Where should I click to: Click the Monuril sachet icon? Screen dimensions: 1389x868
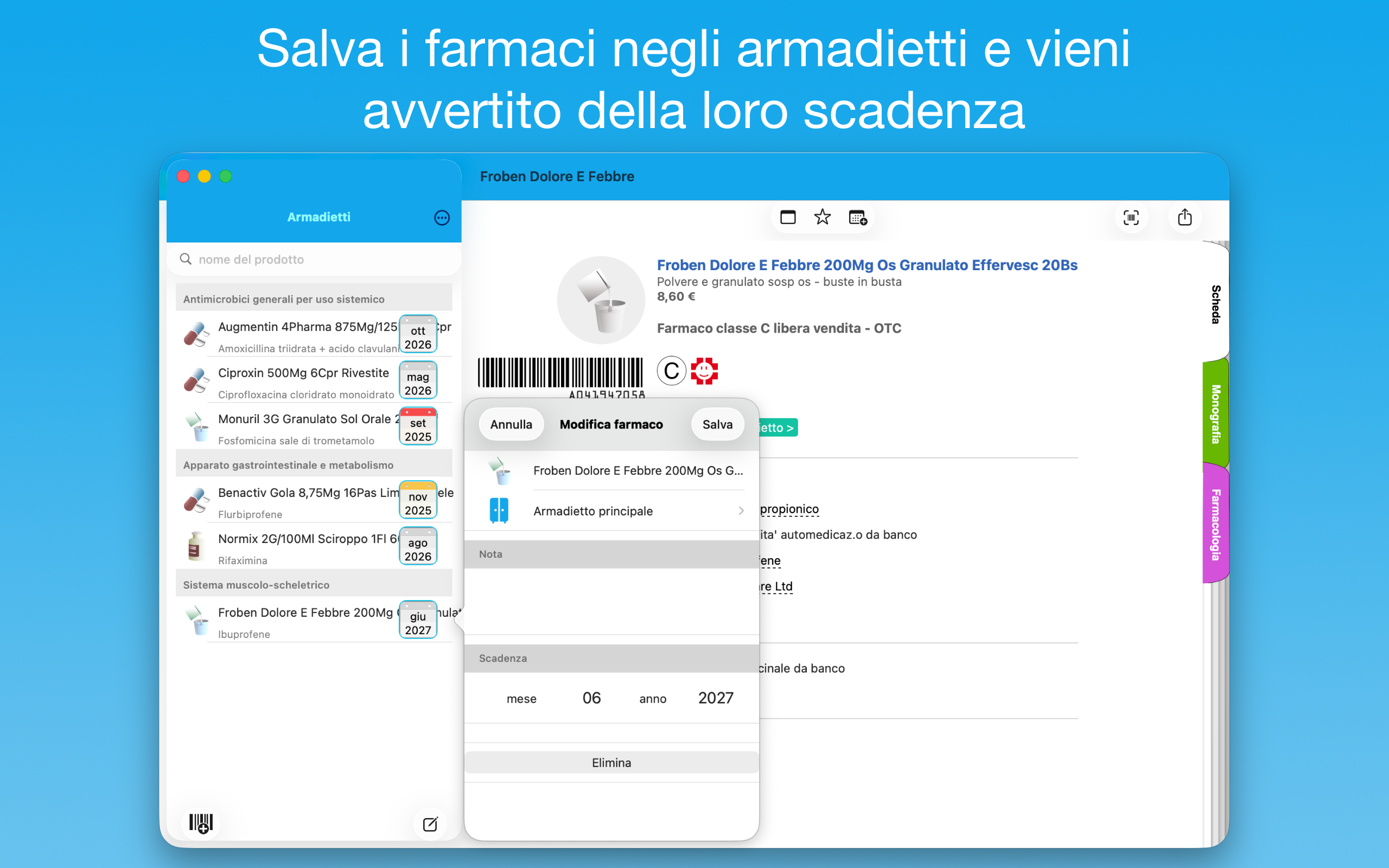click(x=196, y=427)
